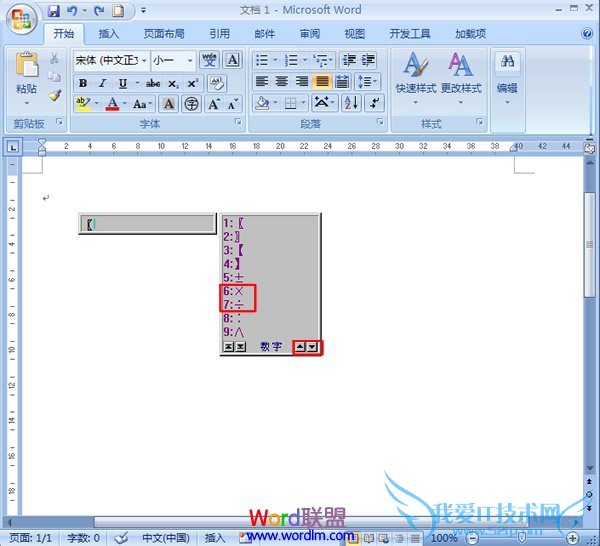
Task: Open the Quick Styles gallery
Action: pos(415,74)
